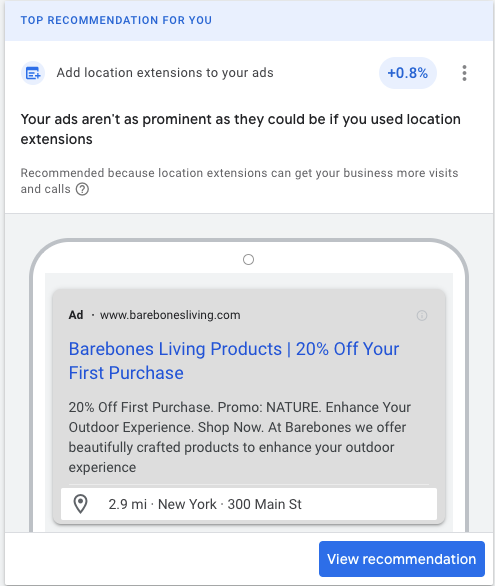Click the 'Your ads aren't as prominent' heading
The width and height of the screenshot is (495, 586).
[241, 129]
